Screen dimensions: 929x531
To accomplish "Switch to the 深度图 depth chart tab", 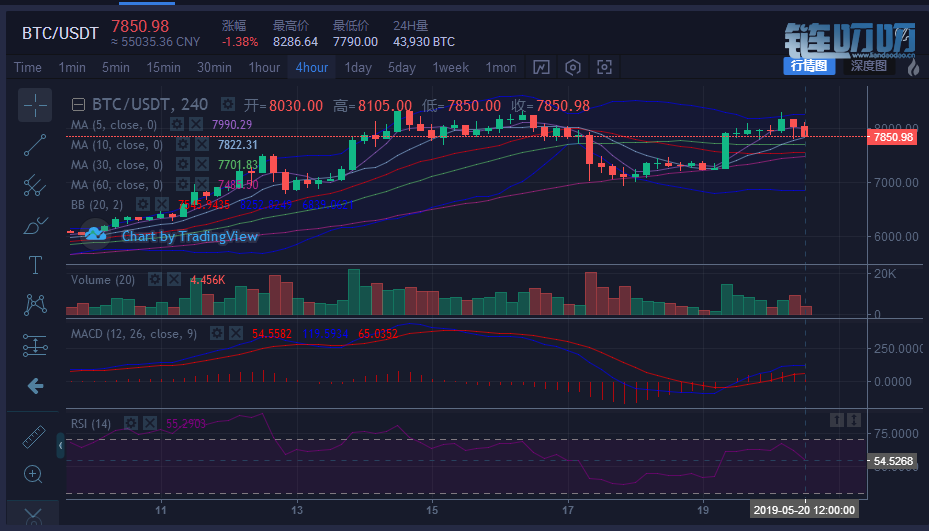I will [x=869, y=65].
